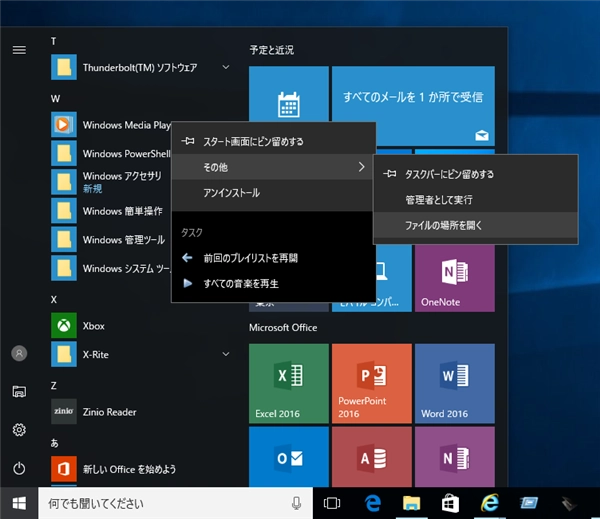
Task: Open the hamburger menu in Start
Action: coord(19,50)
